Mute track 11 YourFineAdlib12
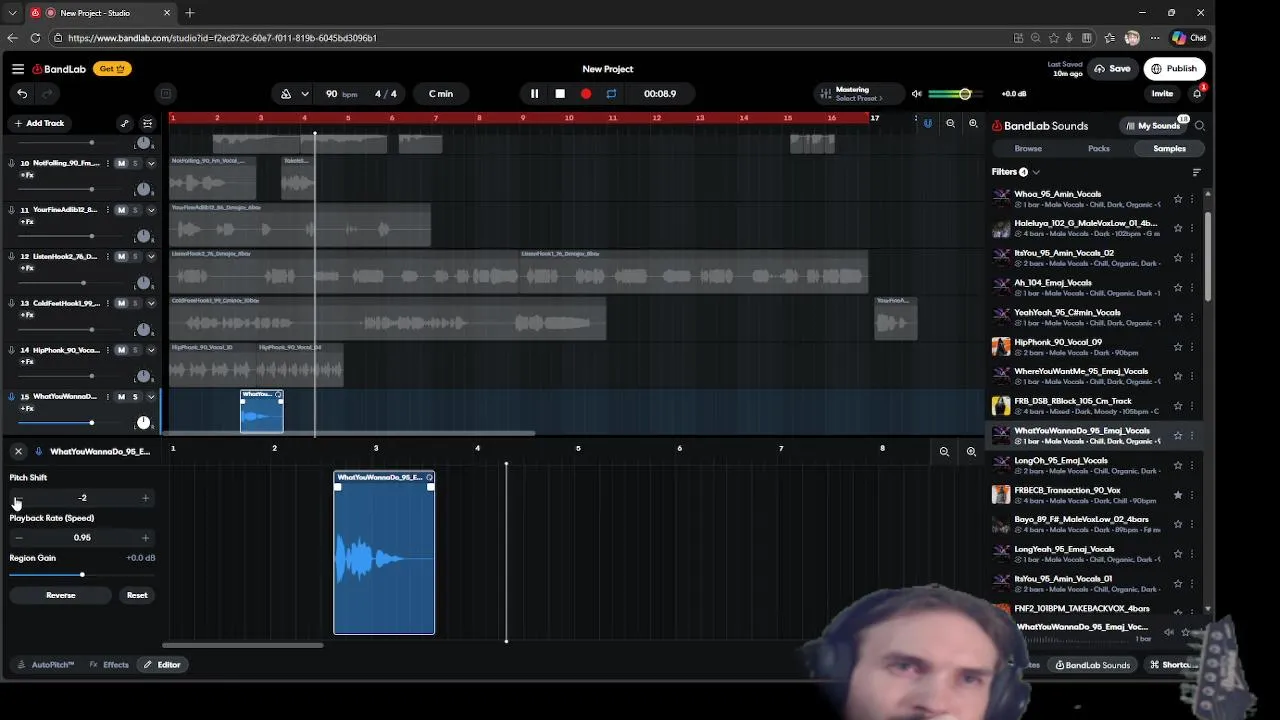Viewport: 1280px width, 720px height. coord(121,210)
